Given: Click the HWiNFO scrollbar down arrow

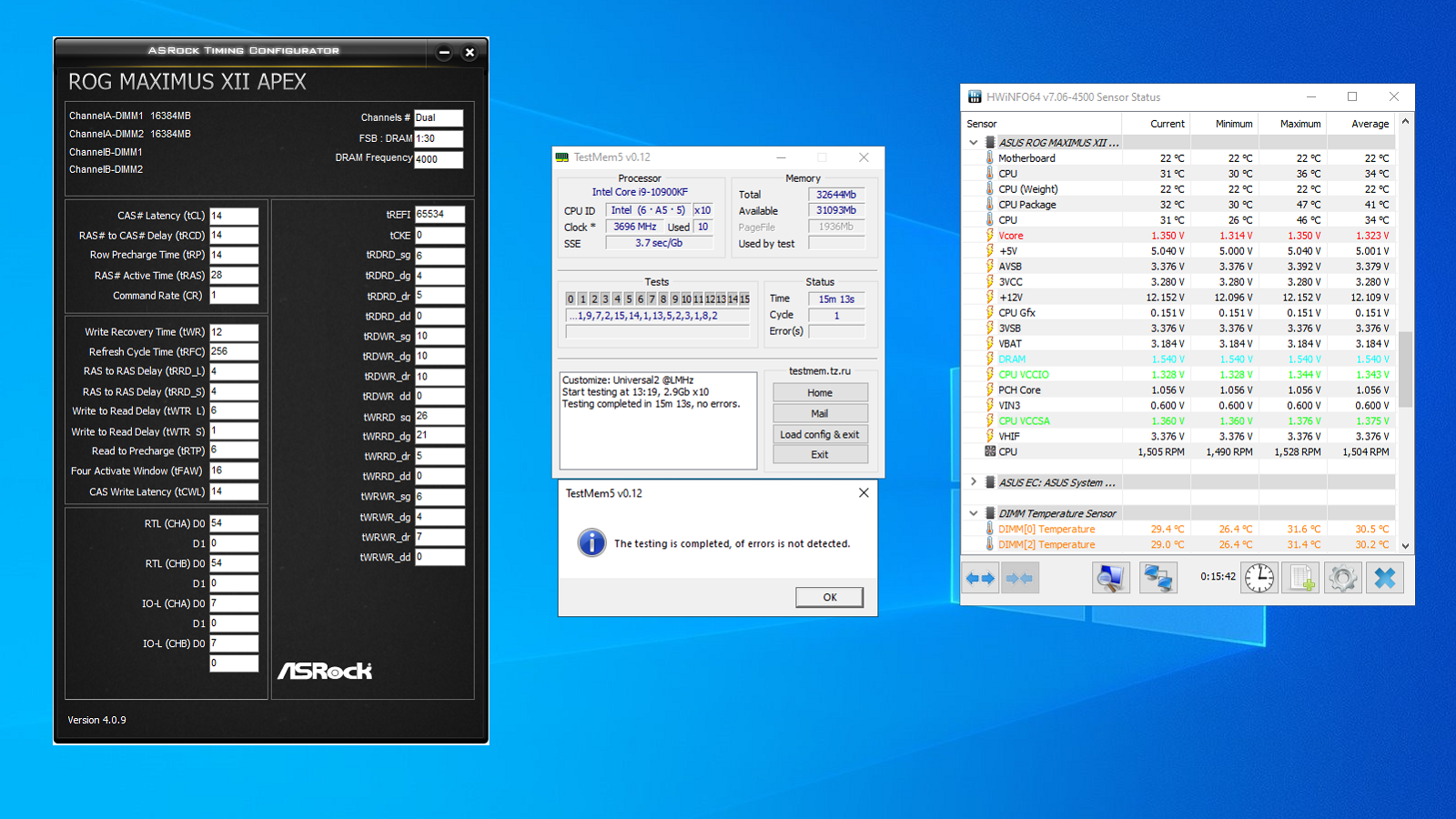Looking at the screenshot, I should 1406,546.
